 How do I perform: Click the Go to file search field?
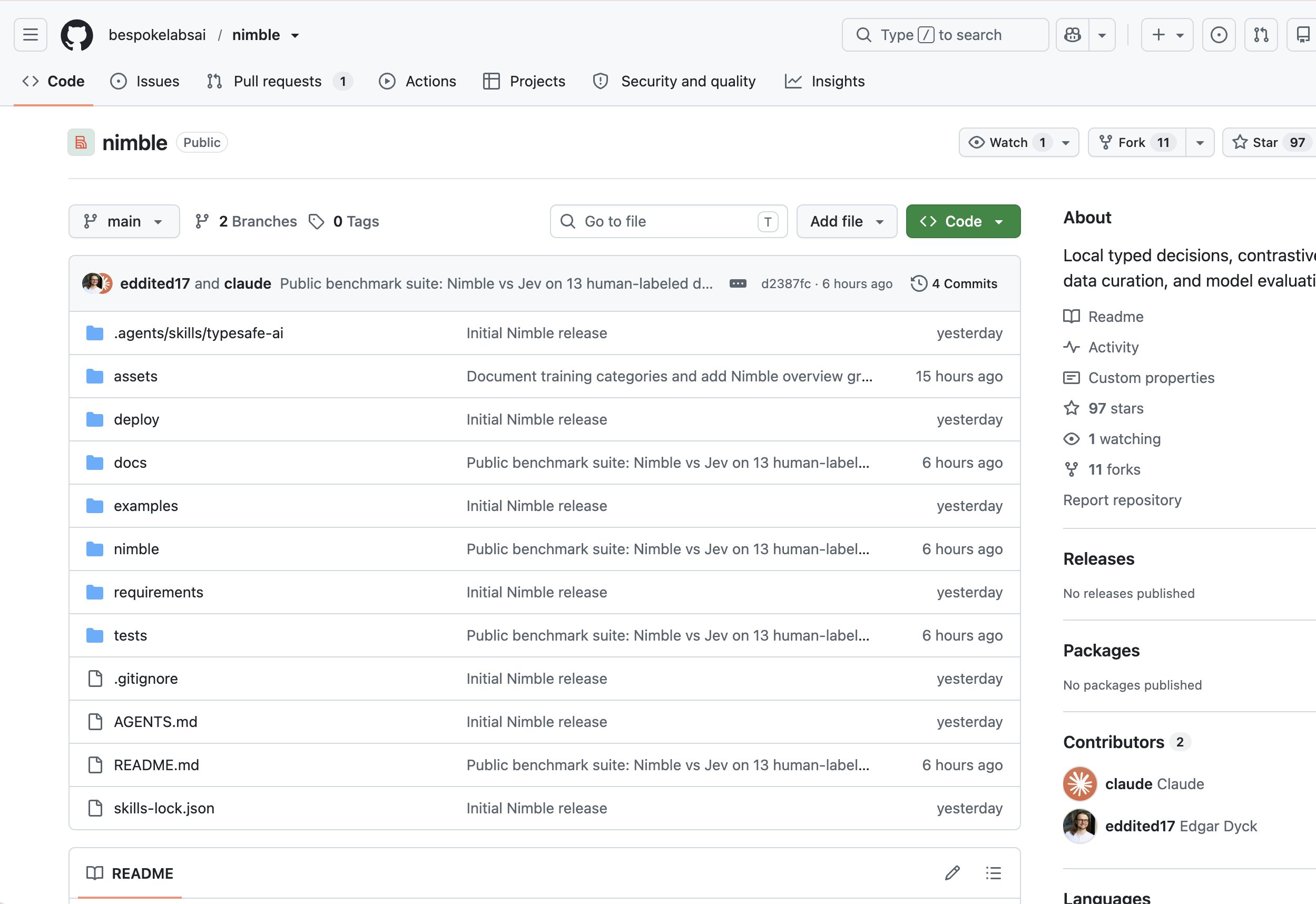(x=669, y=221)
